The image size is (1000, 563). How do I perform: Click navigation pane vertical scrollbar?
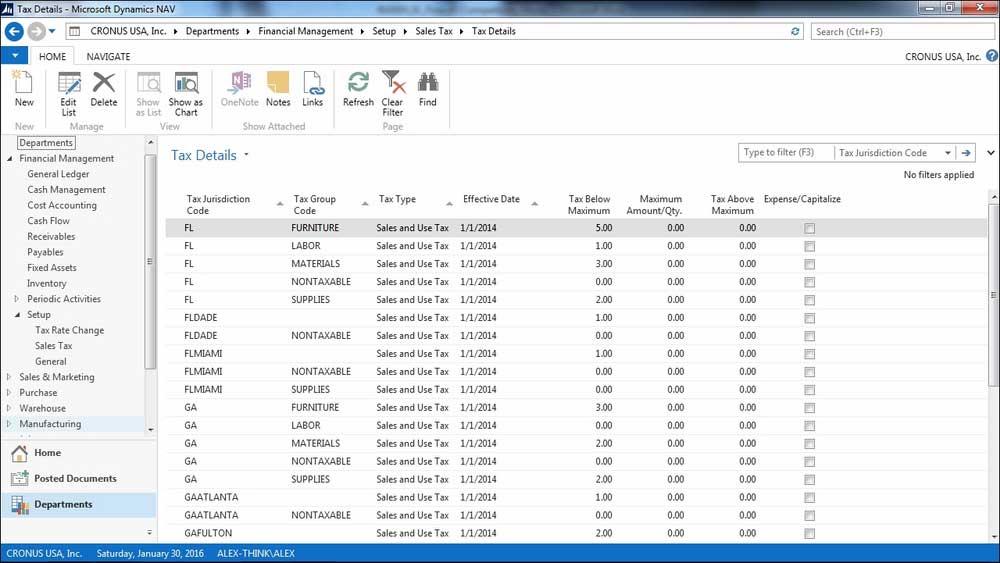pos(151,261)
